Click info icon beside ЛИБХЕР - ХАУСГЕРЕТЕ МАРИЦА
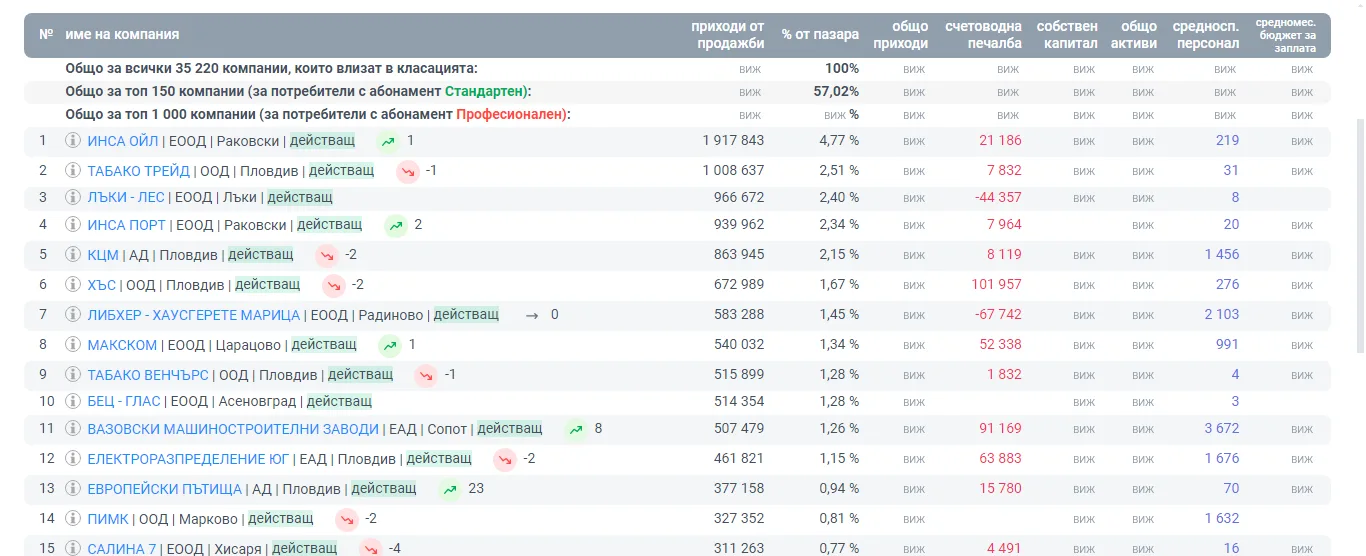The height and width of the screenshot is (556, 1366). pos(72,315)
